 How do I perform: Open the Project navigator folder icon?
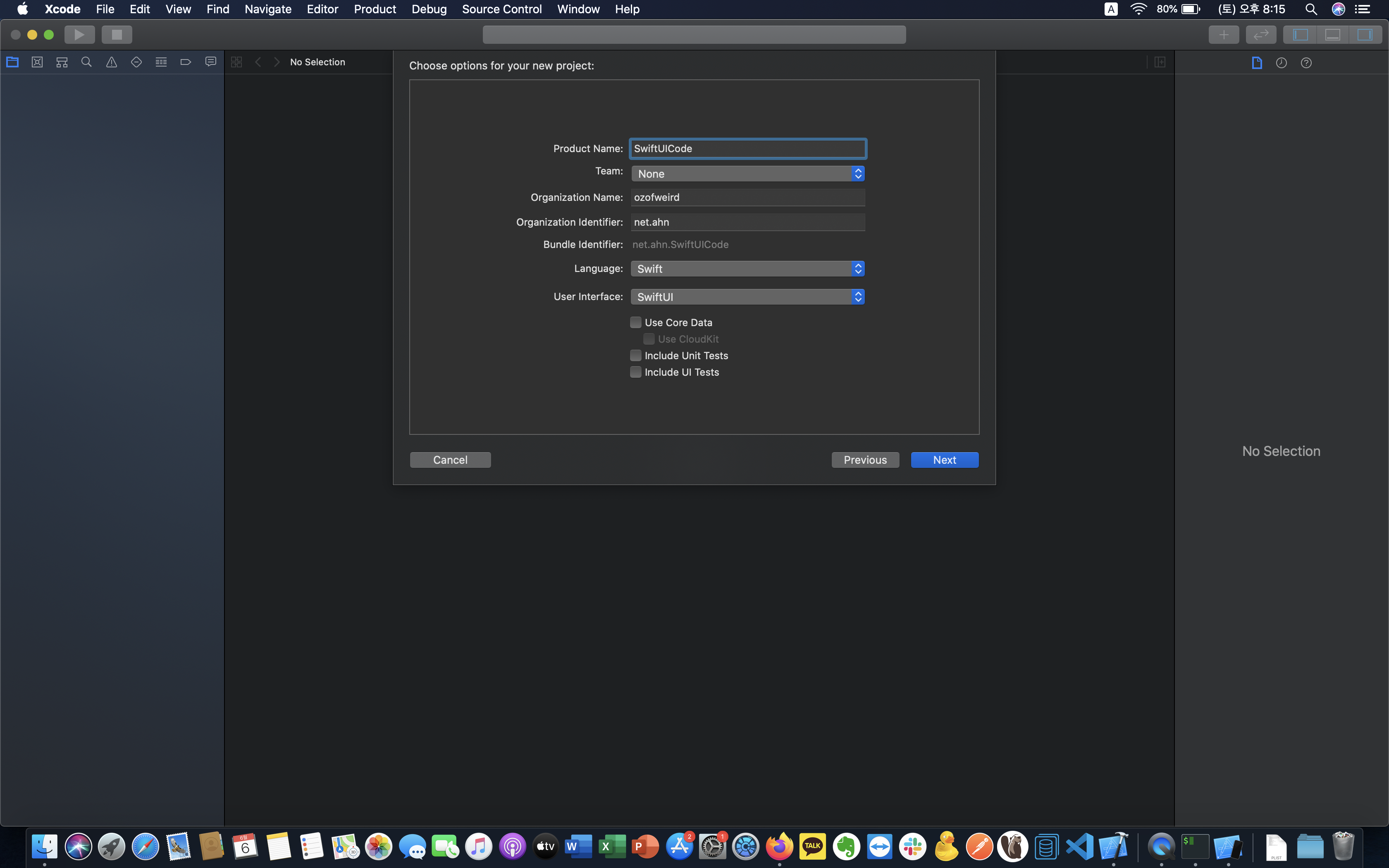click(13, 62)
